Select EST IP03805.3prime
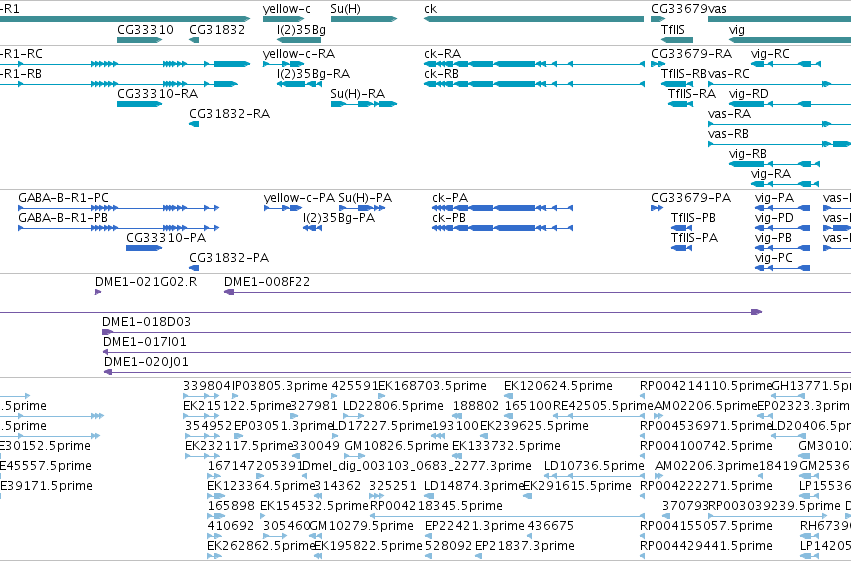This screenshot has width=851, height=561. coord(280,386)
